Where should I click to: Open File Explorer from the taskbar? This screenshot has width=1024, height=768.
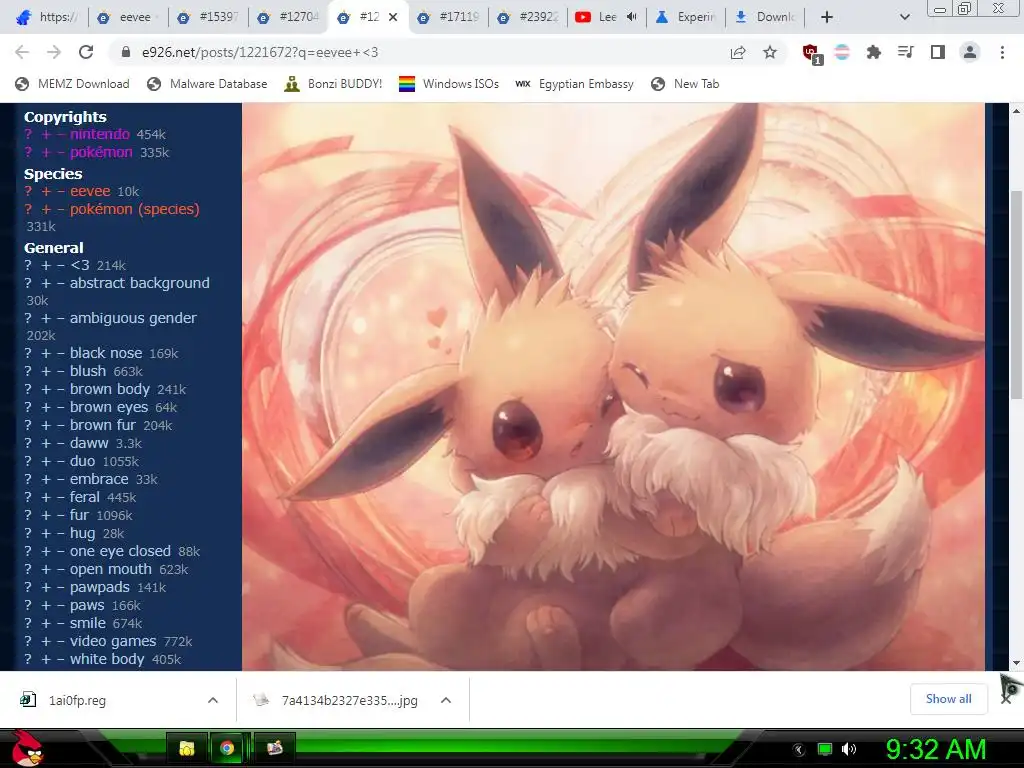point(187,748)
